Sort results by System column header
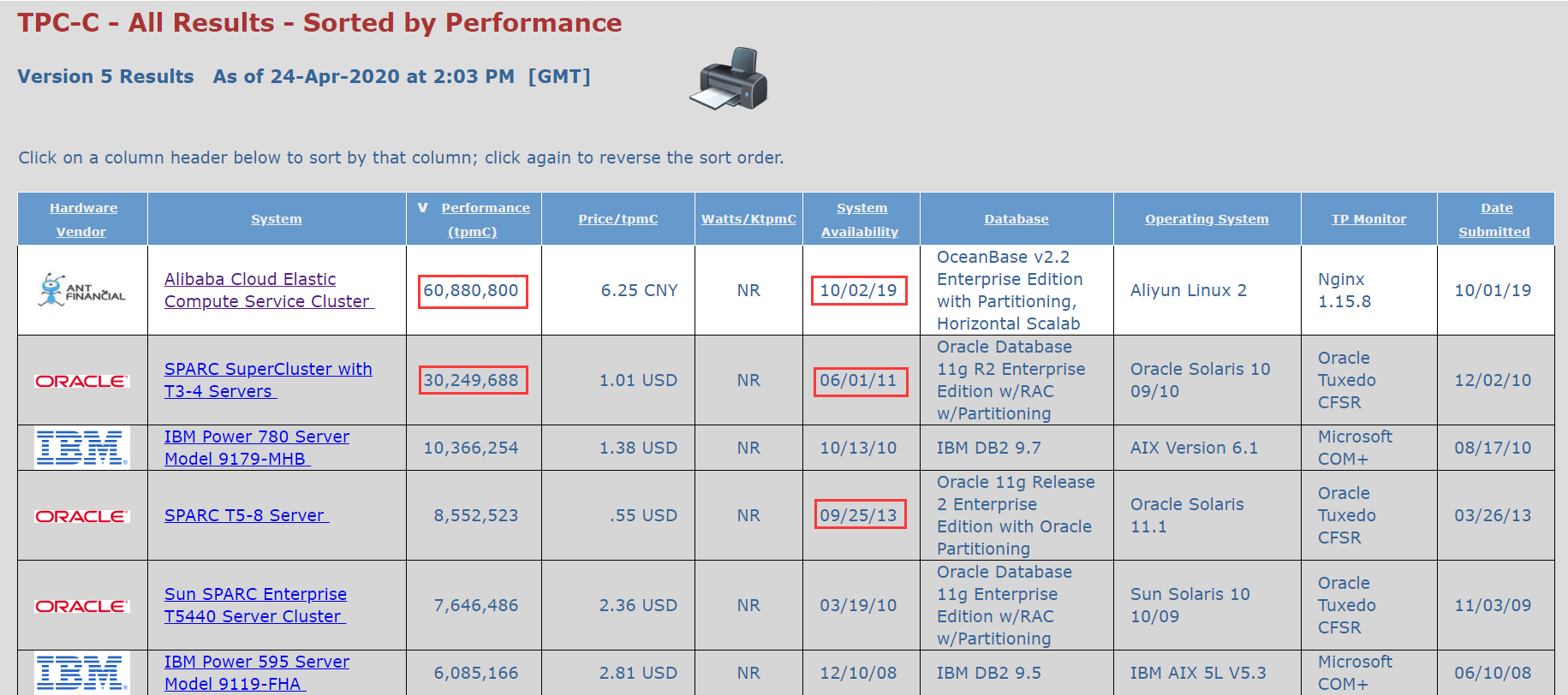This screenshot has height=695, width=1568. pyautogui.click(x=276, y=219)
